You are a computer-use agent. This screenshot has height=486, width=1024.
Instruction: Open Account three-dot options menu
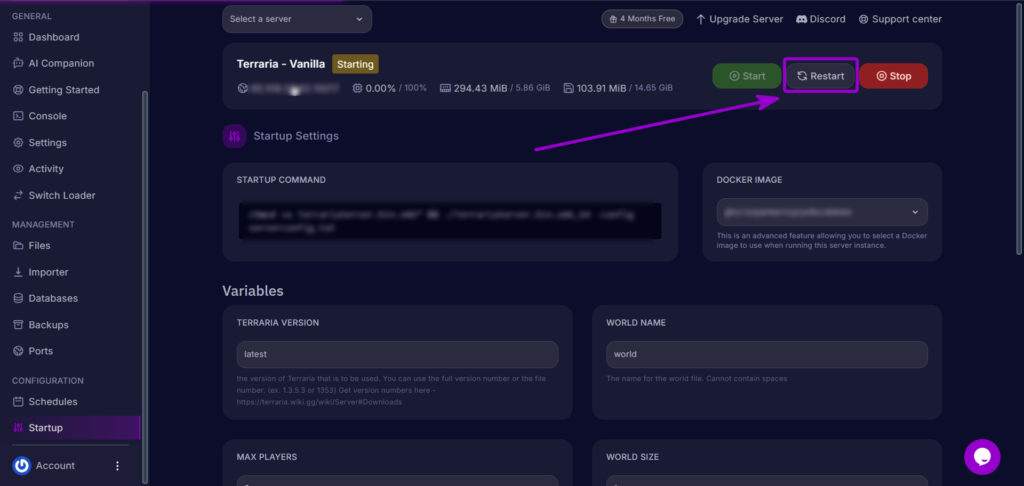(118, 466)
